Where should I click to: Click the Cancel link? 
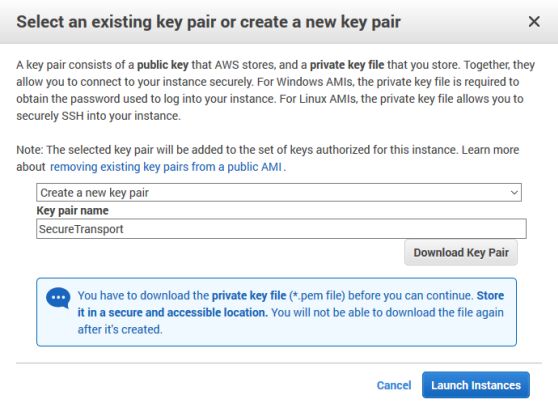[394, 385]
